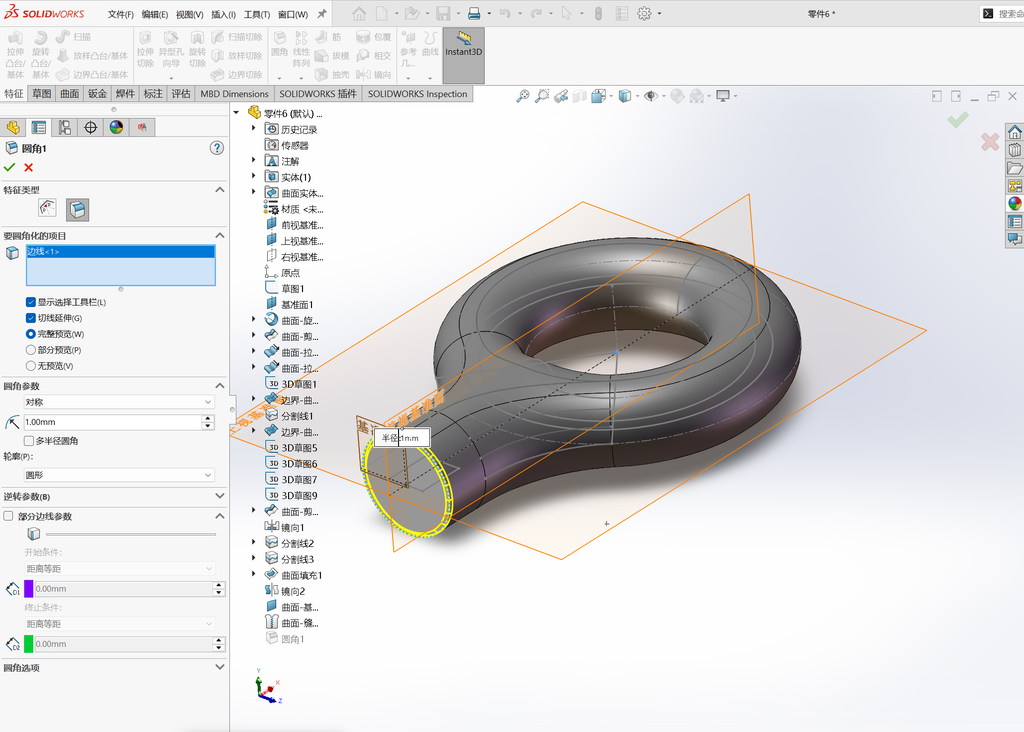
Task: Switch to the PropertyManager tab icon
Action: (39, 127)
